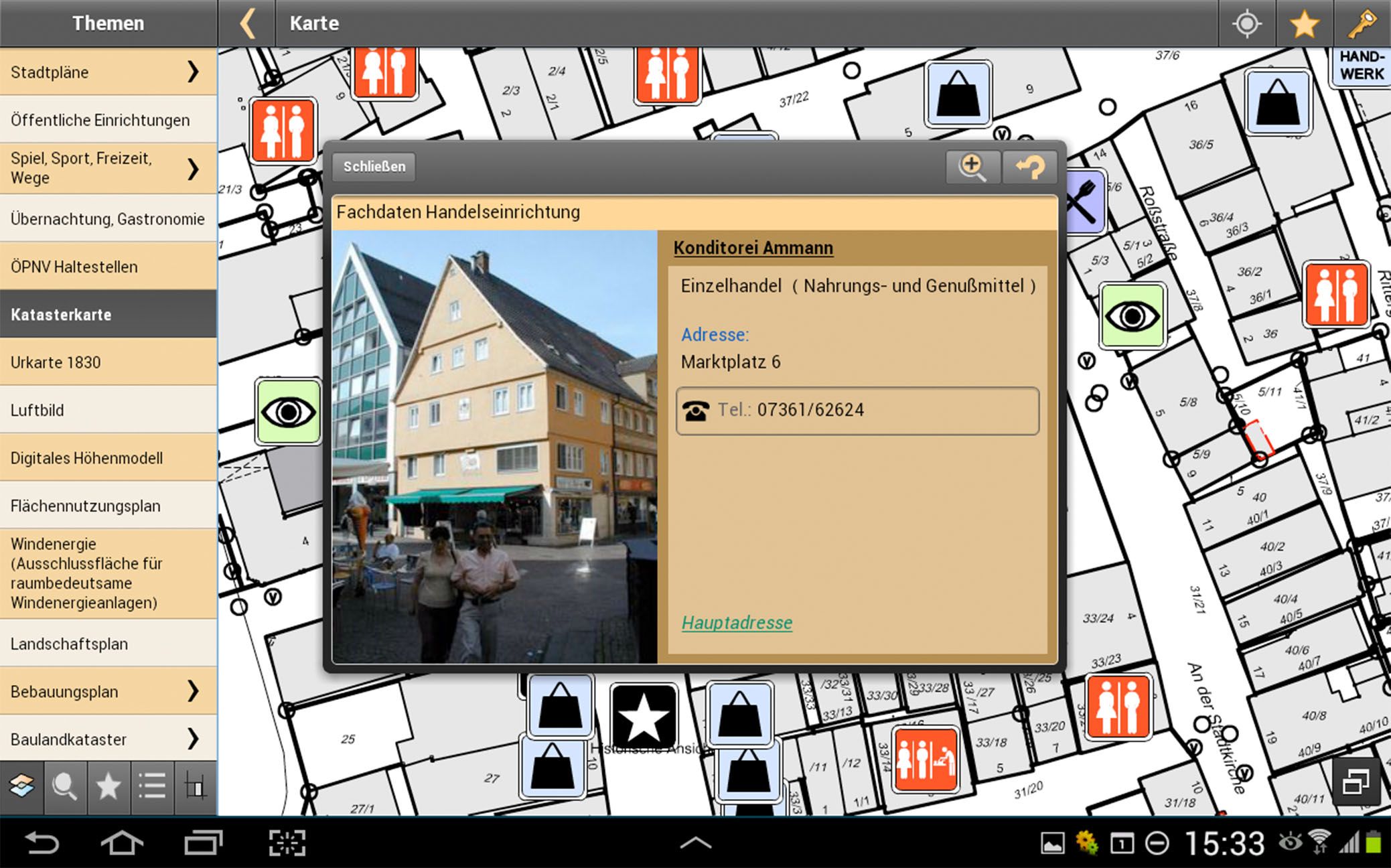This screenshot has height=868, width=1391.
Task: Tap the restaurant fork-and-knife map marker
Action: pos(1085,202)
